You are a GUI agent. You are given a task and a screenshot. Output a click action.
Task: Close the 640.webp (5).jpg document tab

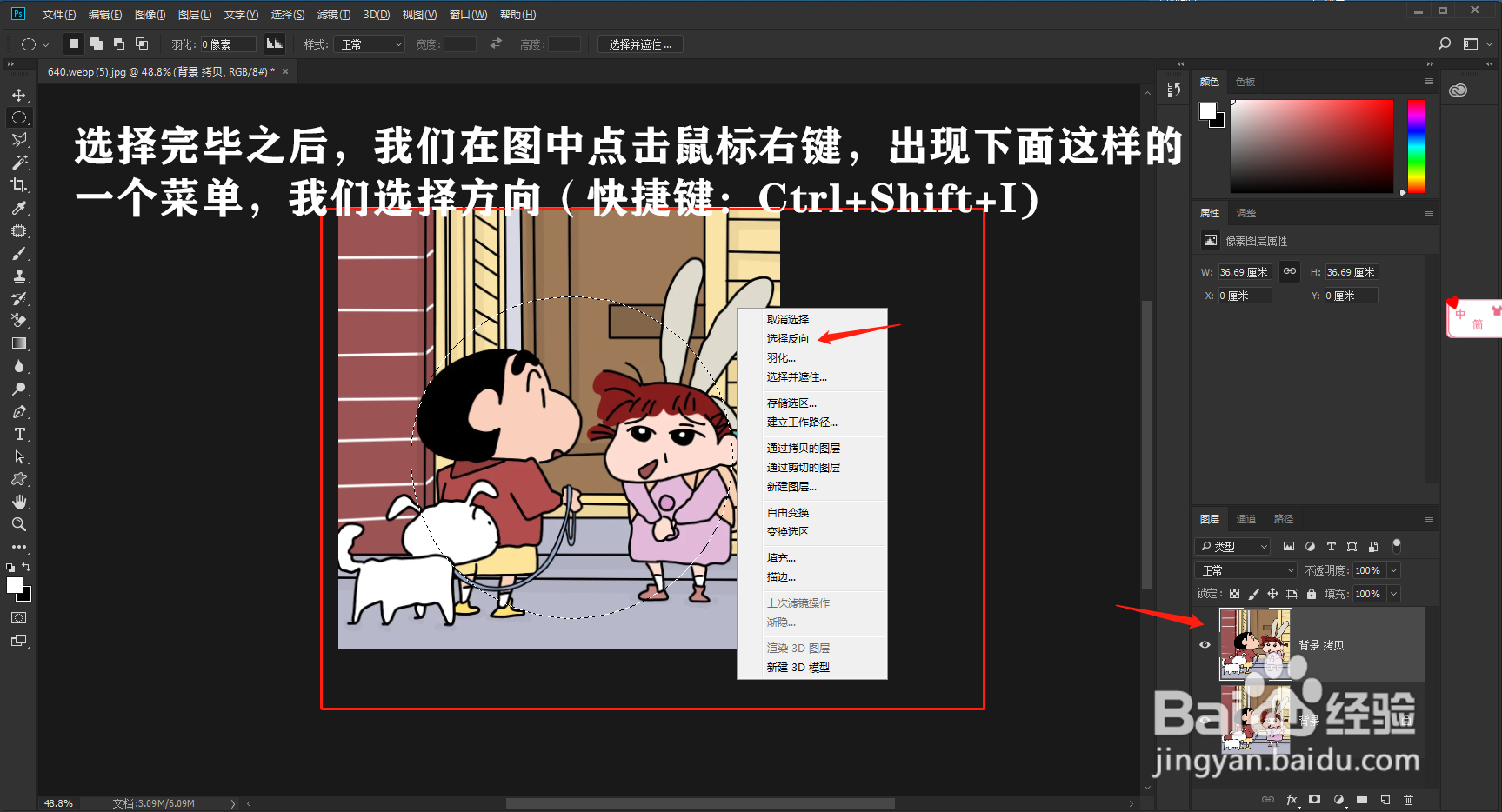click(x=285, y=71)
